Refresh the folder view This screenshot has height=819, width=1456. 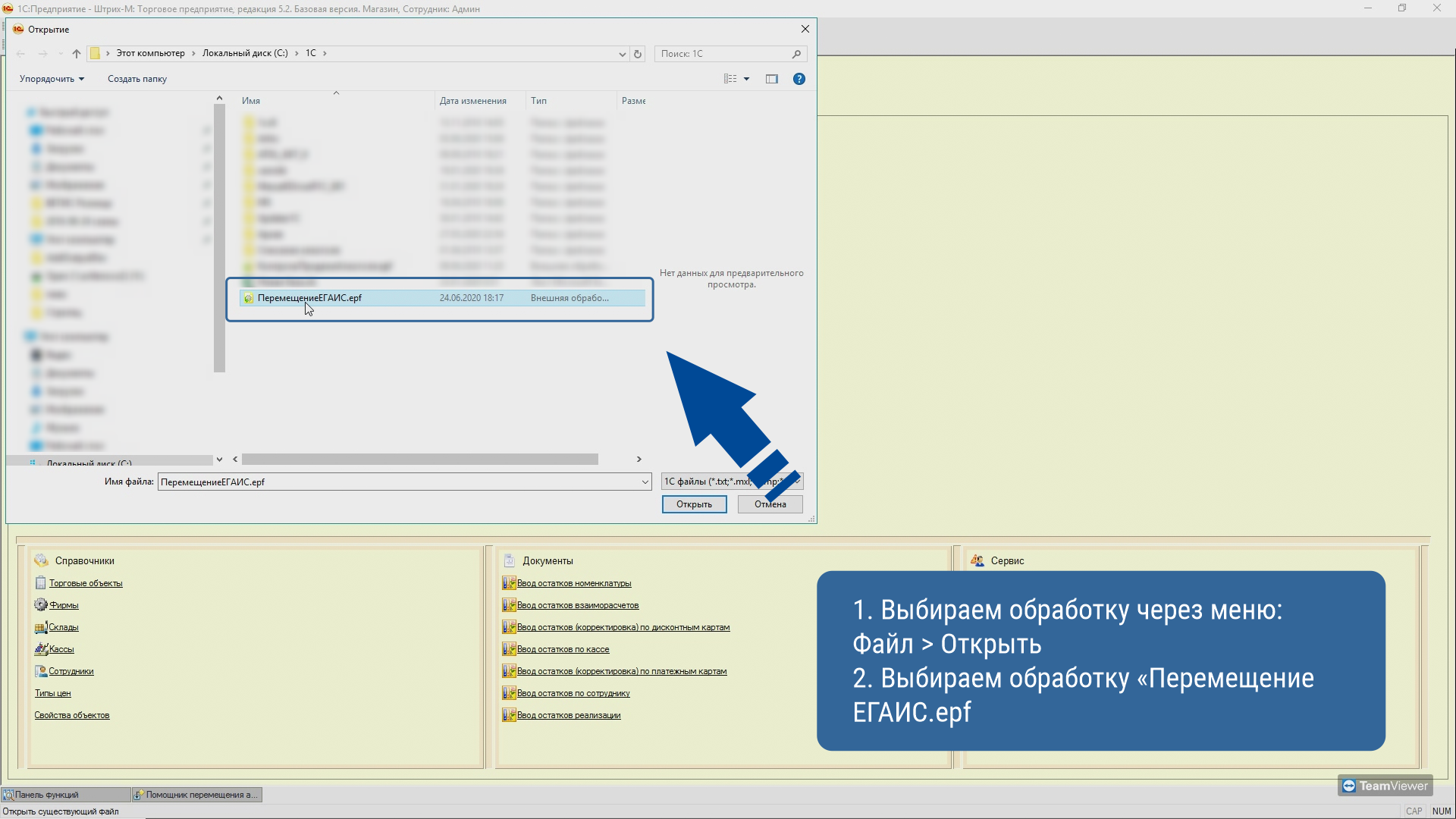pyautogui.click(x=638, y=54)
